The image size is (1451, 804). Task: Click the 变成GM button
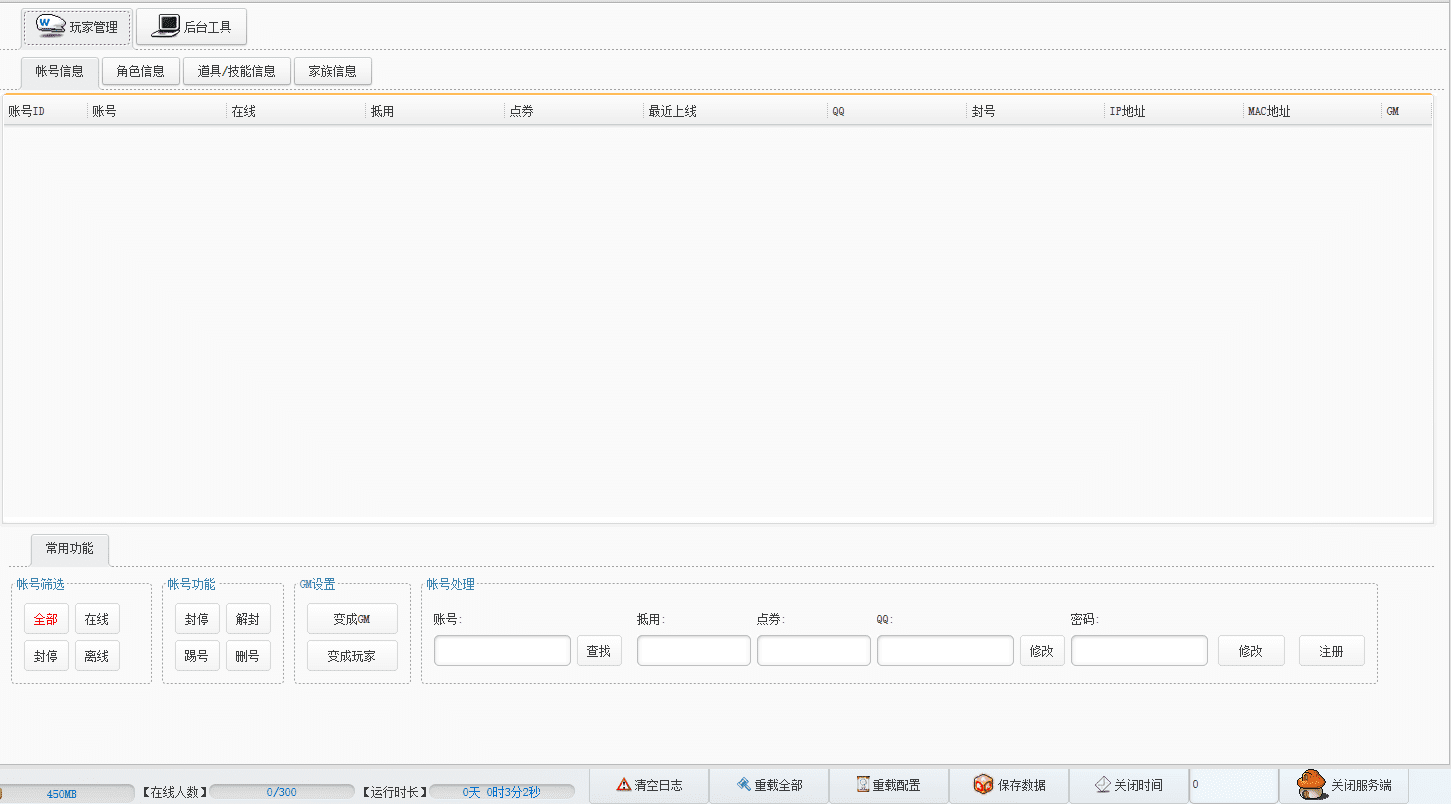click(352, 619)
